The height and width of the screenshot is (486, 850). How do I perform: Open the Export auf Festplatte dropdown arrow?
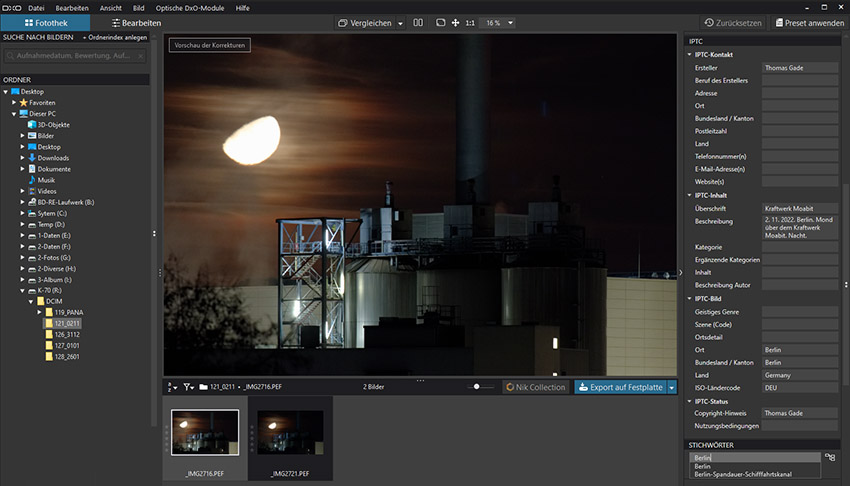[x=672, y=387]
